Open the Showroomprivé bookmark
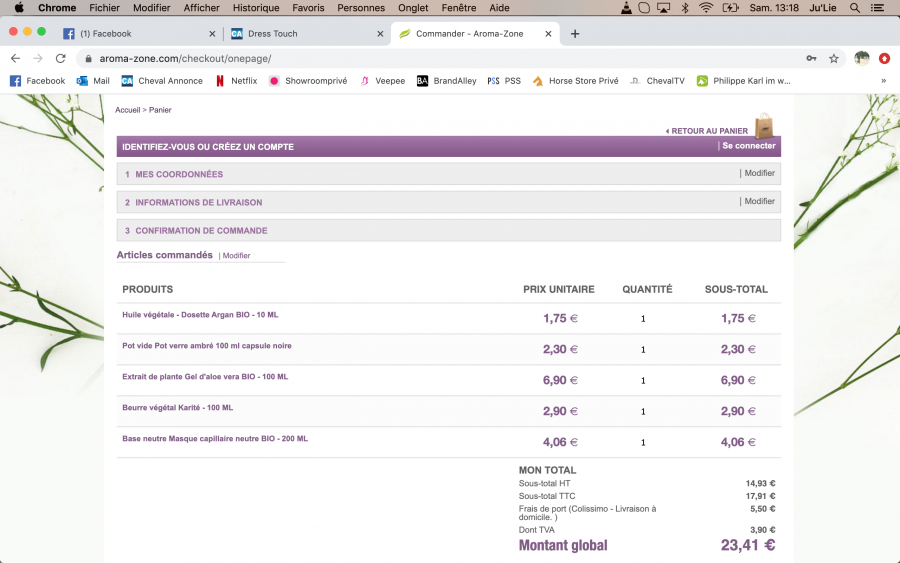900x563 pixels. tap(308, 81)
